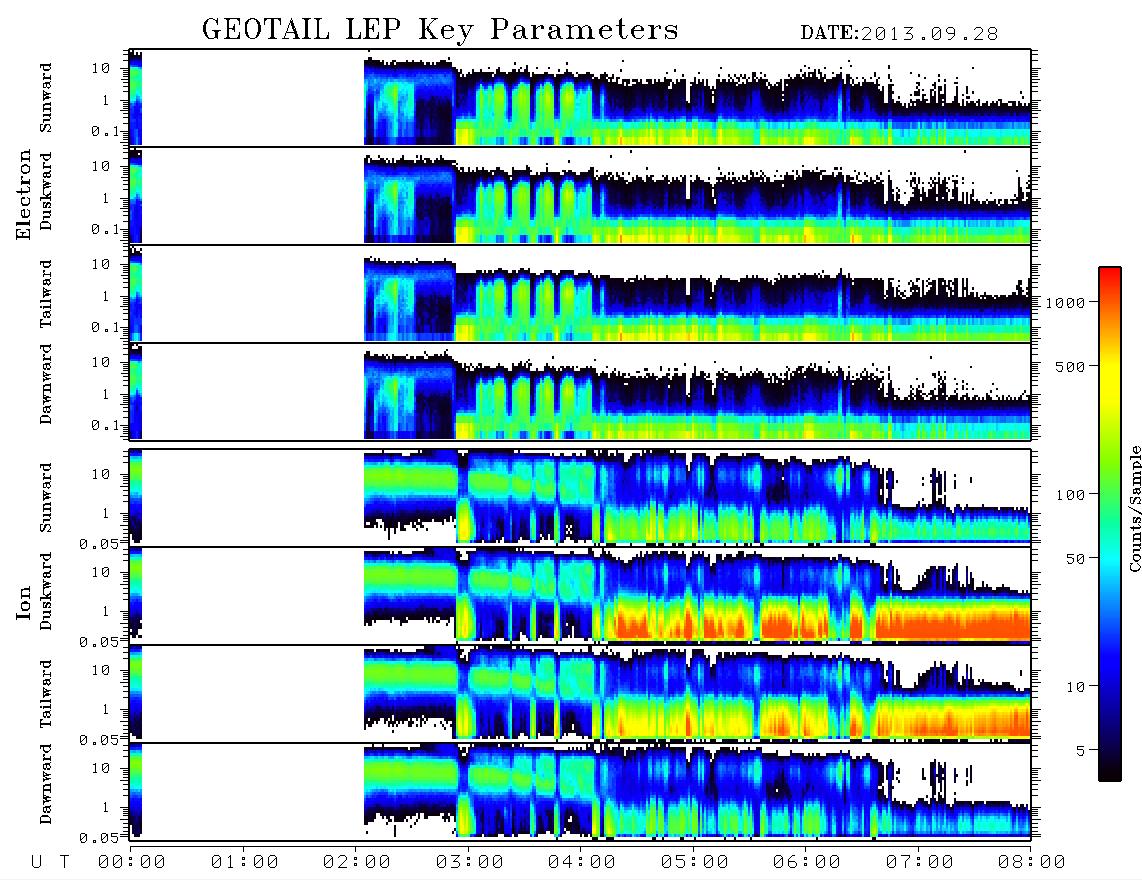
Task: Click the color bar's "5" tick label
Action: 1081,751
